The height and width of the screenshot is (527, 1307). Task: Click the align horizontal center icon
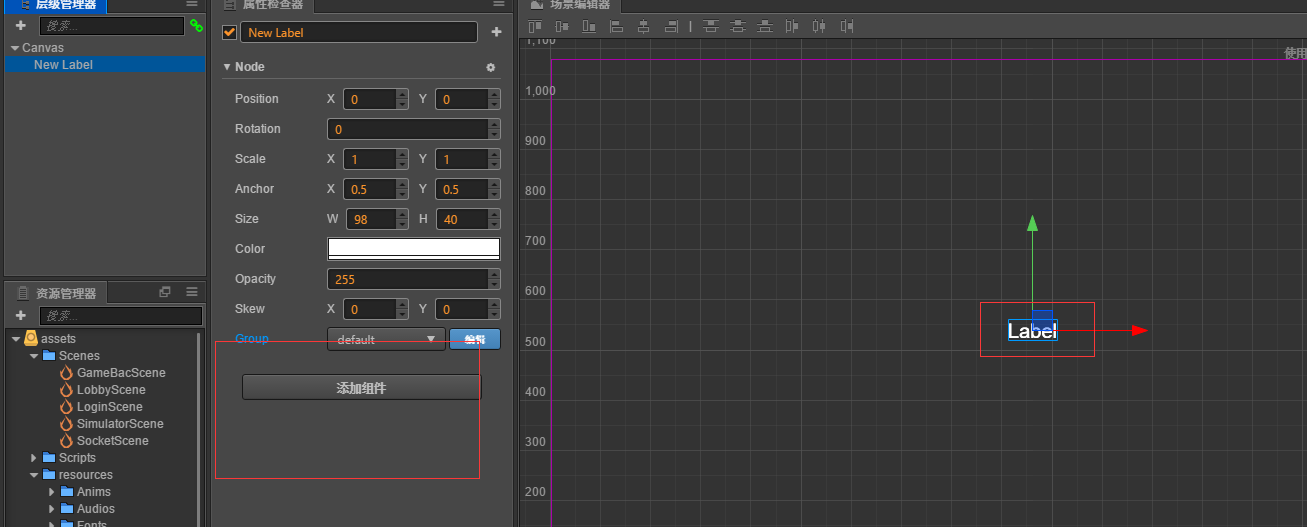pyautogui.click(x=643, y=26)
